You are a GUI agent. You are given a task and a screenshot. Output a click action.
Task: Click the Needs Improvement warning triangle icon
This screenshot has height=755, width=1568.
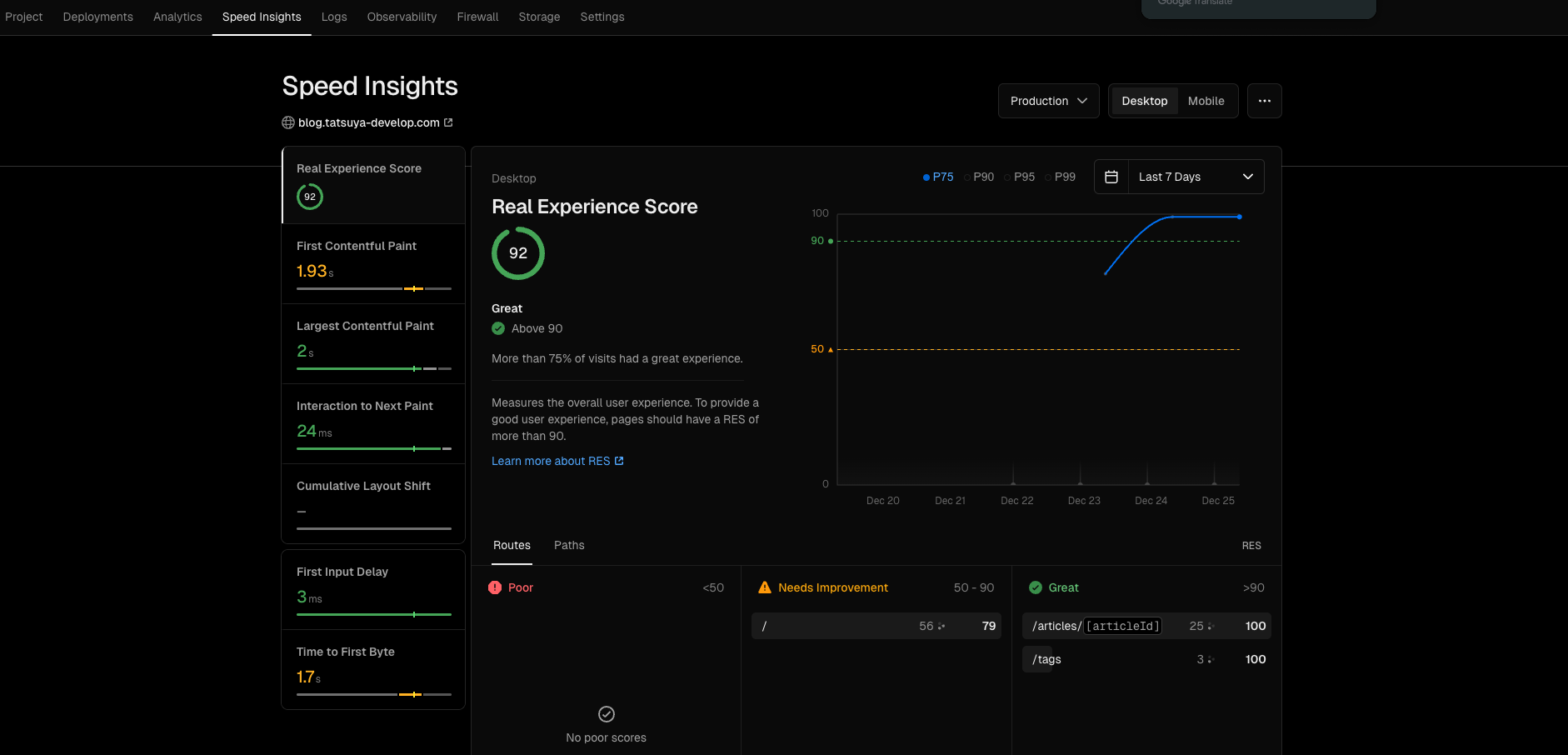pos(765,587)
